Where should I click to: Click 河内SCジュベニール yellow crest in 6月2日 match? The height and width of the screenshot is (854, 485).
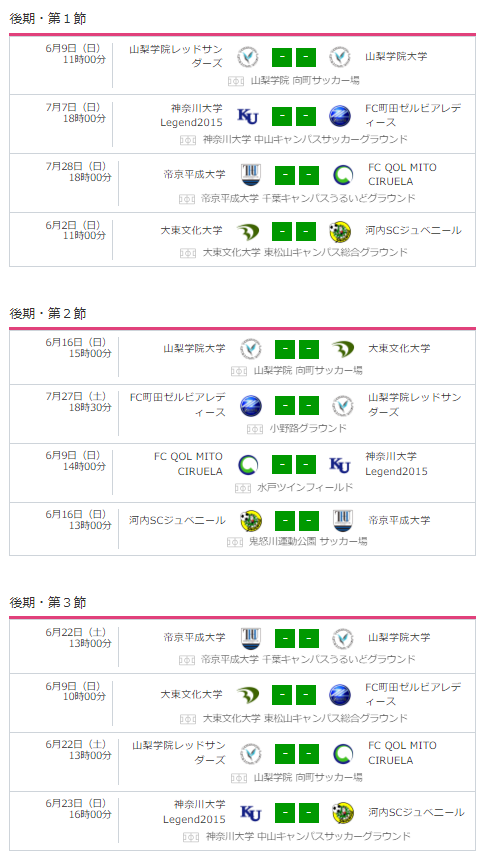click(x=340, y=231)
